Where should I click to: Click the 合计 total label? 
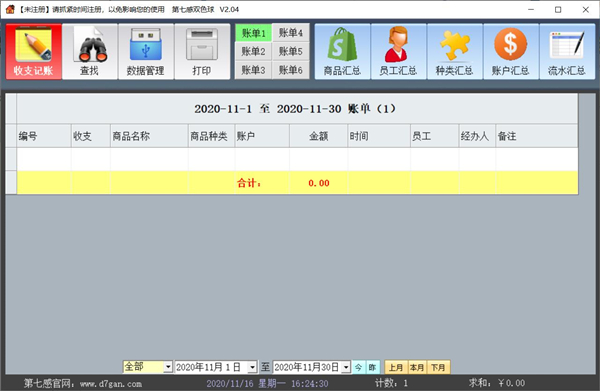tap(249, 183)
